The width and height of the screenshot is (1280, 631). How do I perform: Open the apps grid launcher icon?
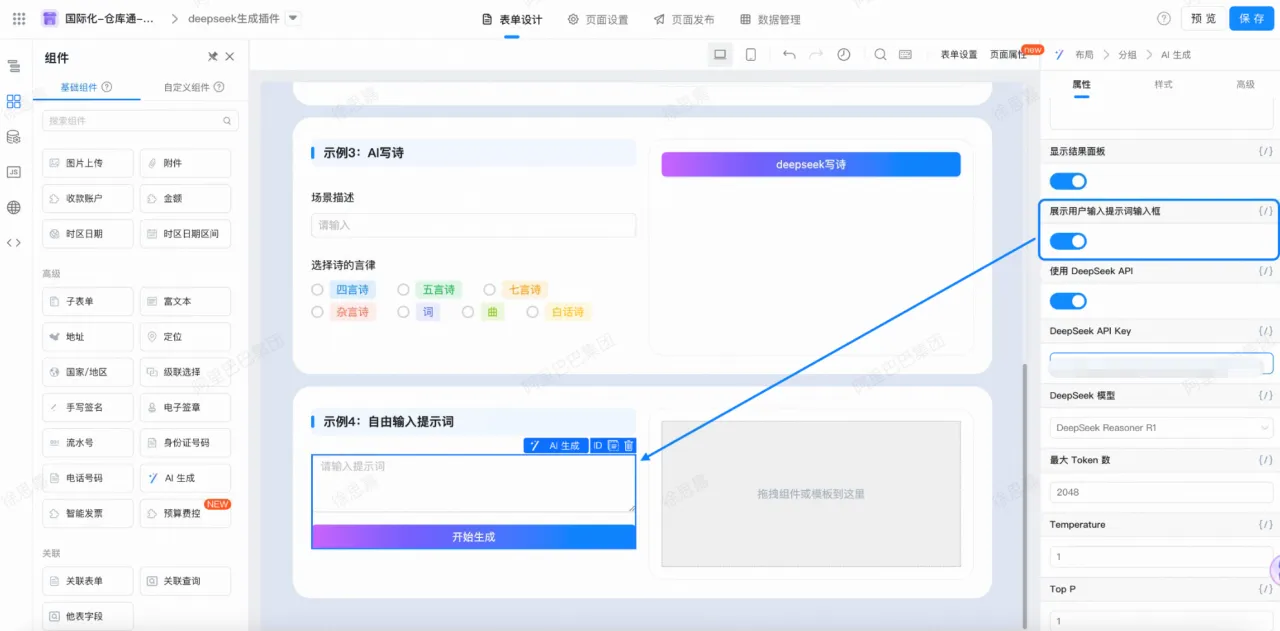click(19, 19)
